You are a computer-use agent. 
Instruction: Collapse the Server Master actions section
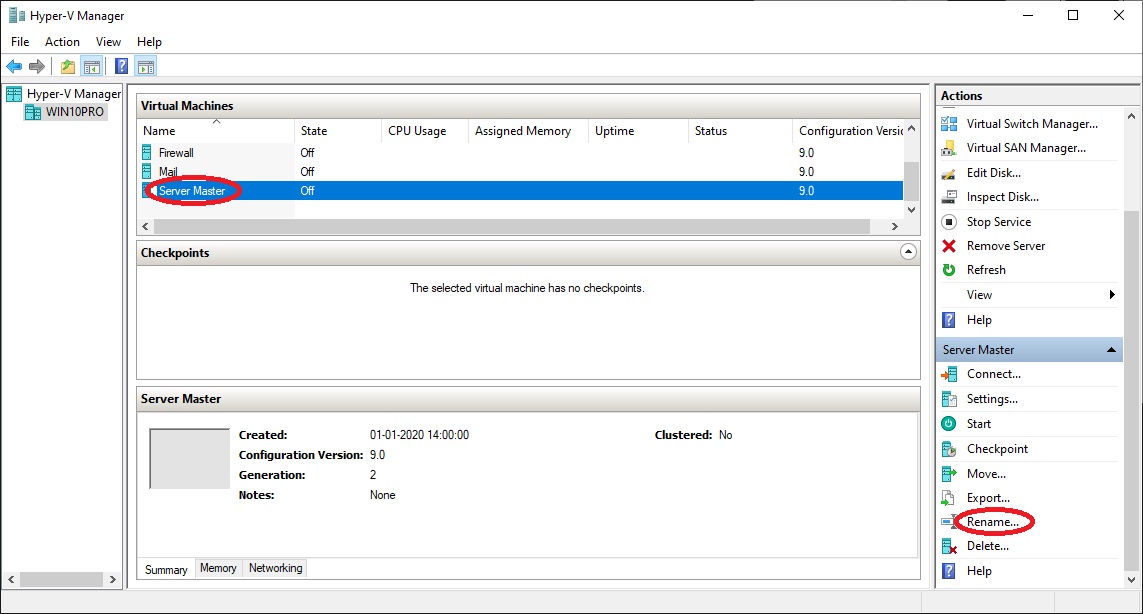coord(1111,350)
